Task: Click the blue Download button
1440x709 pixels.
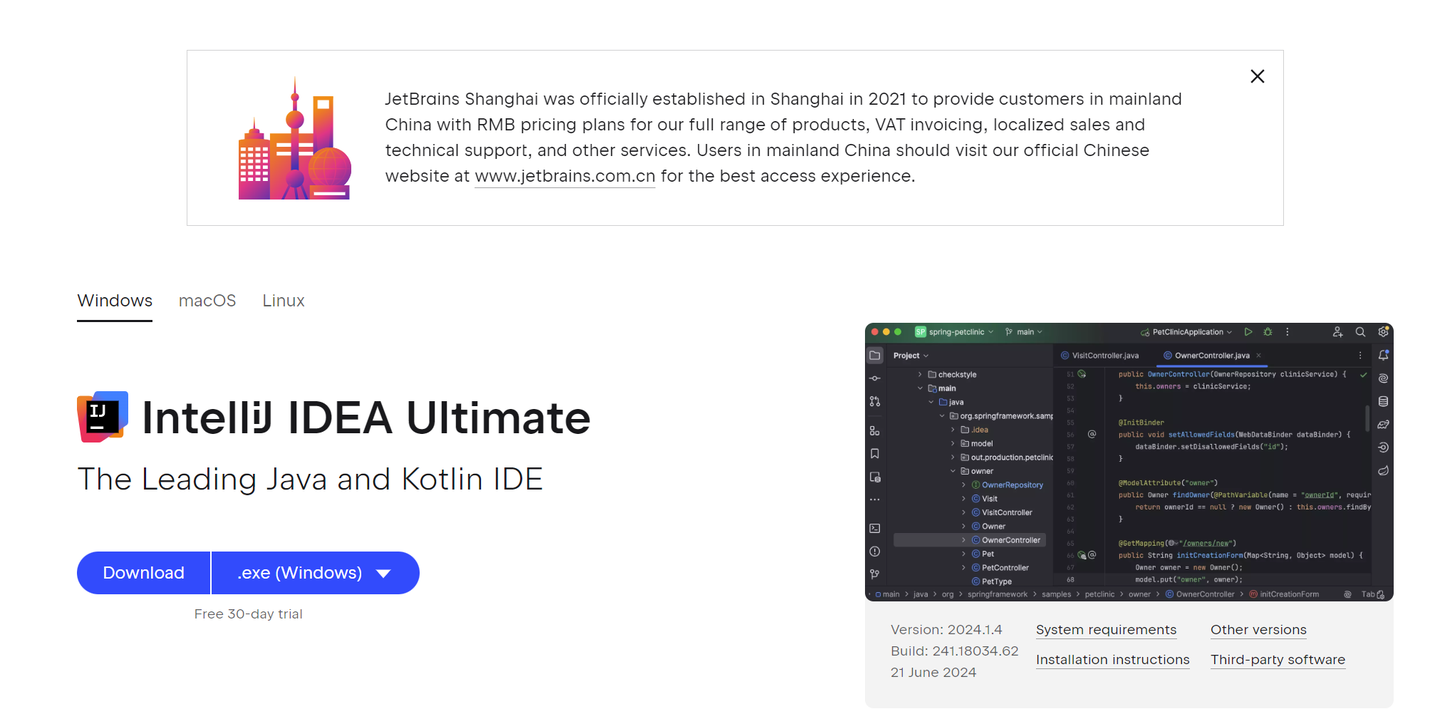Action: pyautogui.click(x=143, y=573)
